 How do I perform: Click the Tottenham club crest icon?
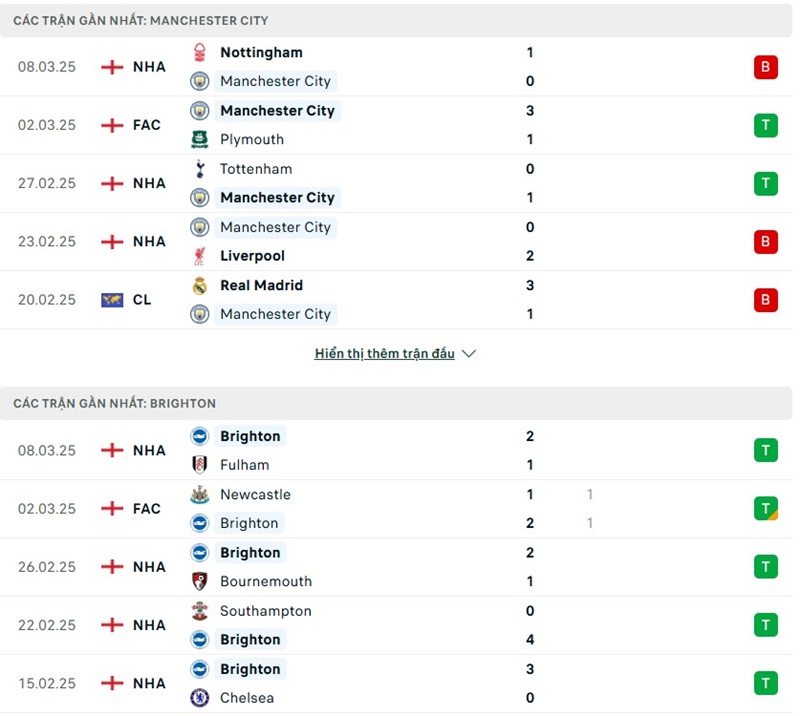(x=200, y=169)
